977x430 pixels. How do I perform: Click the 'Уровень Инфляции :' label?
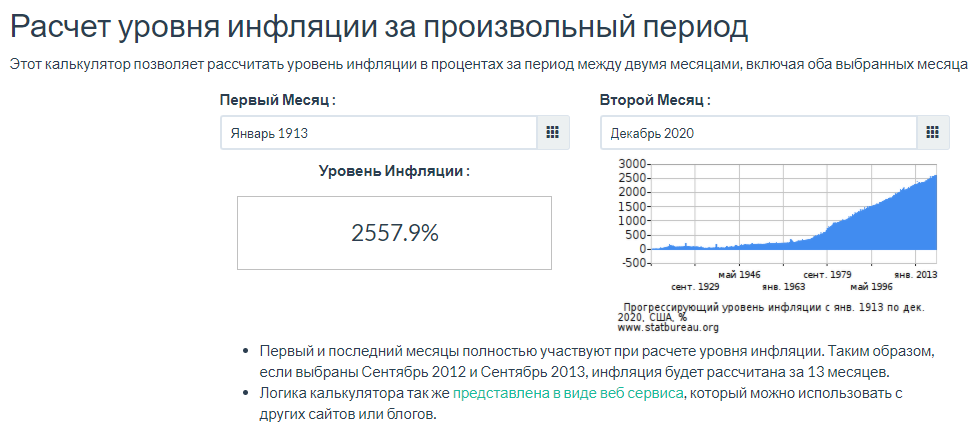click(x=394, y=171)
